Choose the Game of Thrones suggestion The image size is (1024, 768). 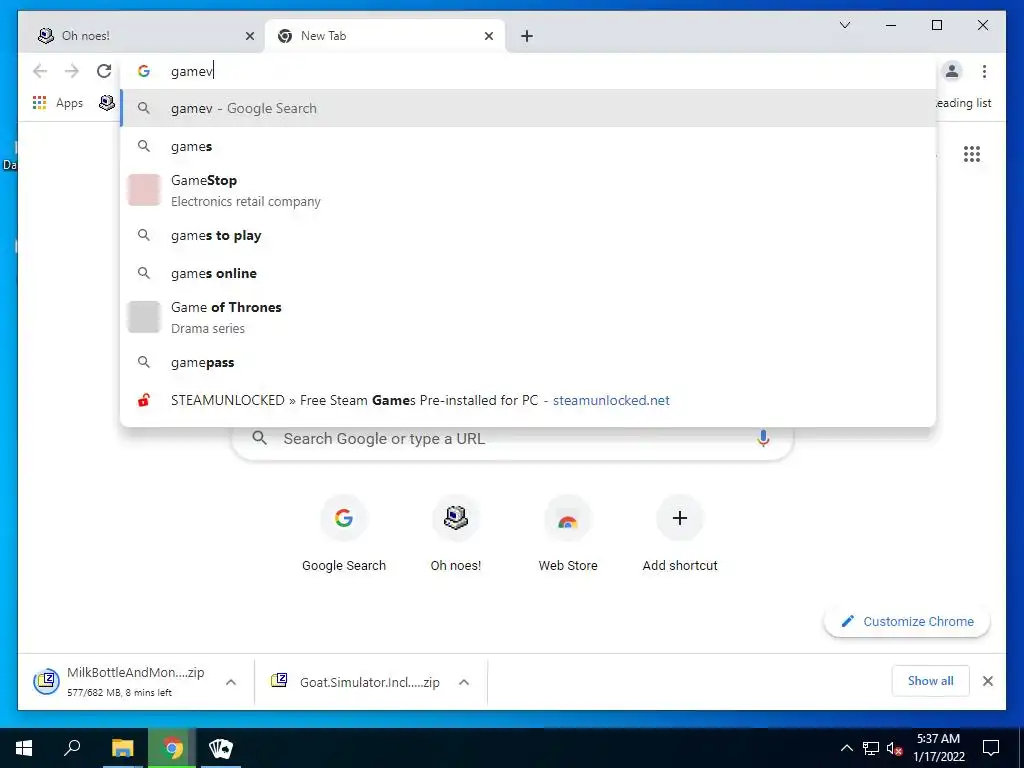(x=528, y=317)
